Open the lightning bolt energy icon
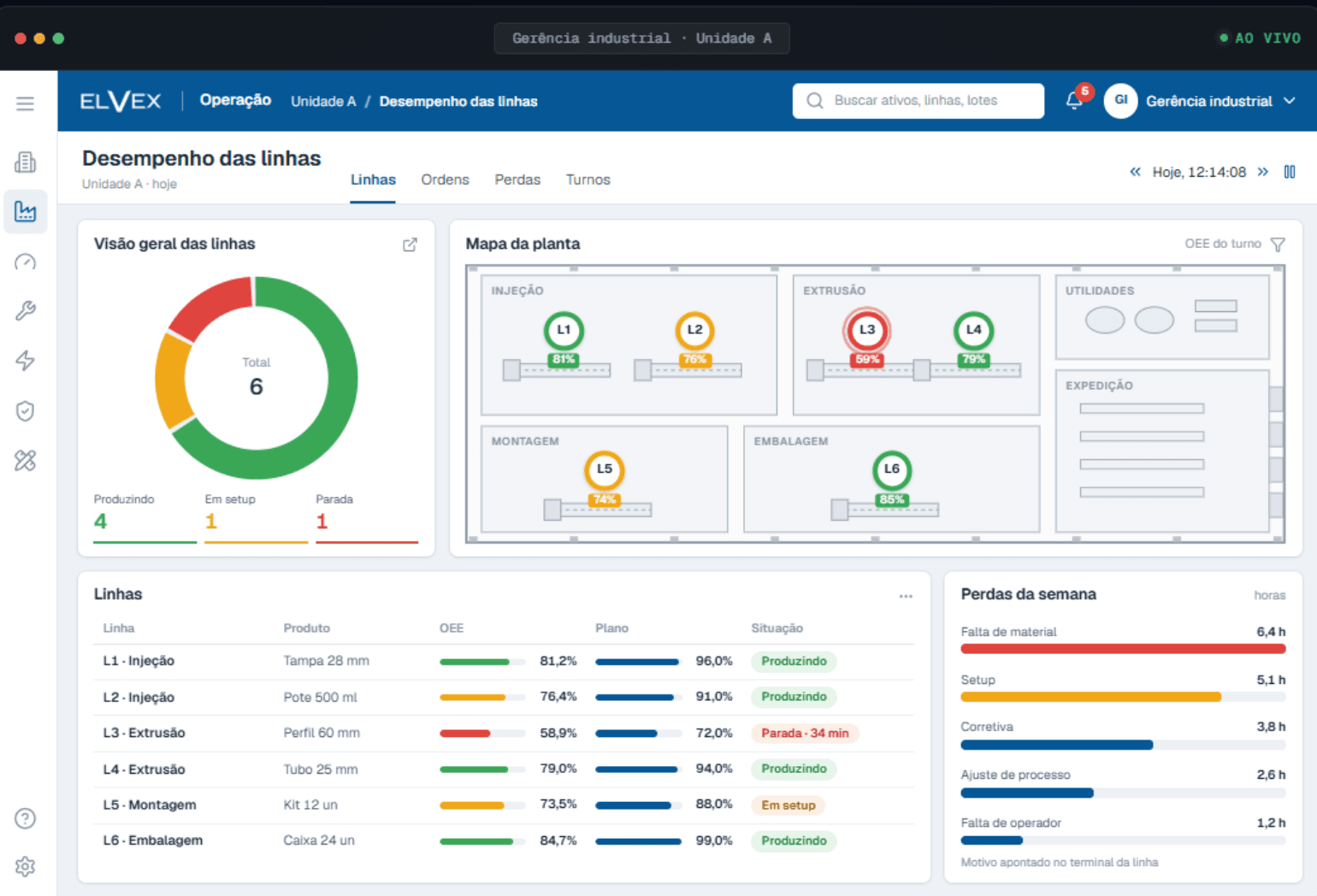 [25, 361]
